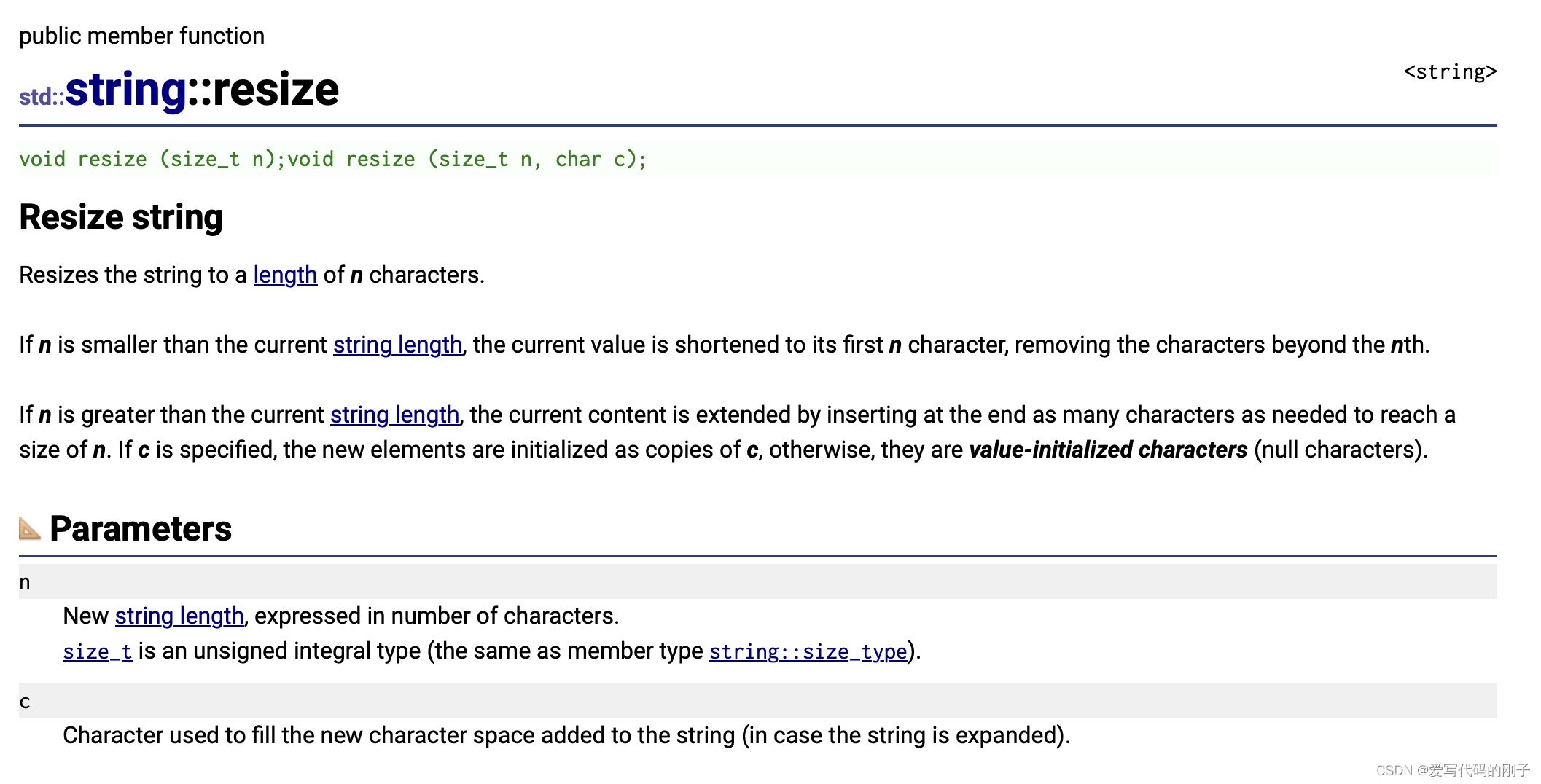Click 'public member function' label
1541x784 pixels.
[141, 36]
